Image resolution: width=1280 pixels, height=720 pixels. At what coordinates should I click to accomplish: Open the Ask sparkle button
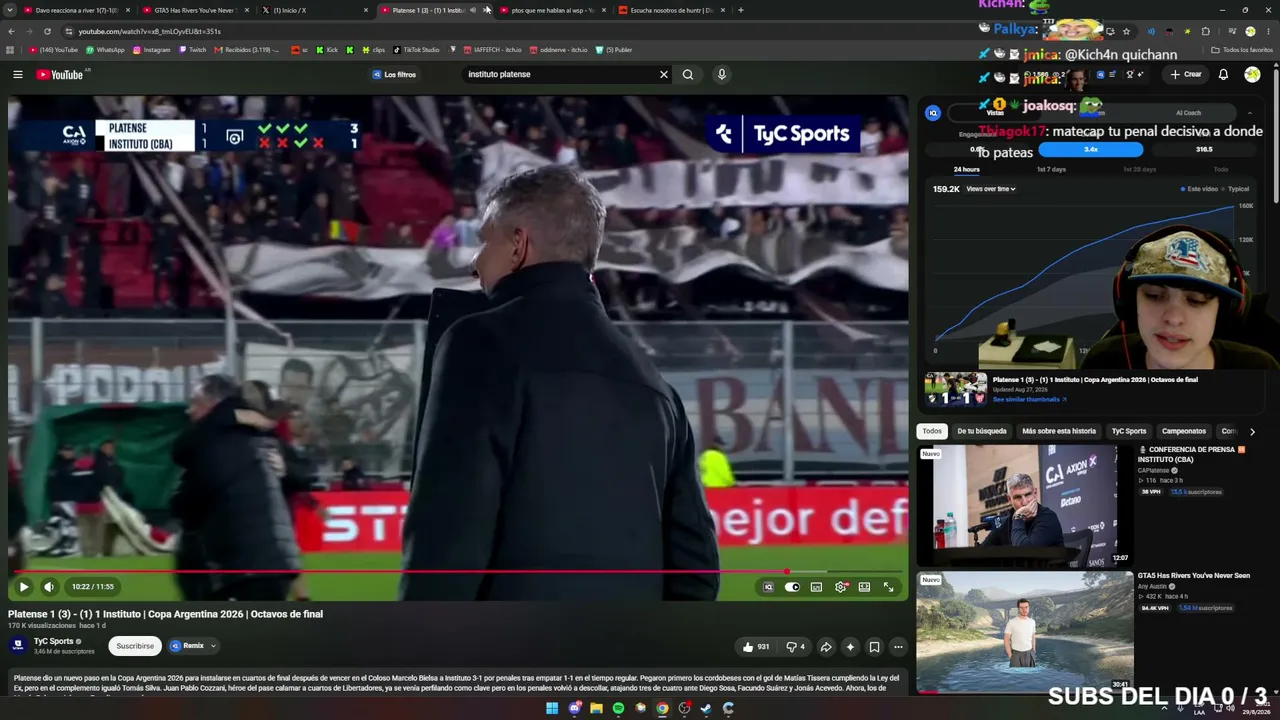(850, 647)
